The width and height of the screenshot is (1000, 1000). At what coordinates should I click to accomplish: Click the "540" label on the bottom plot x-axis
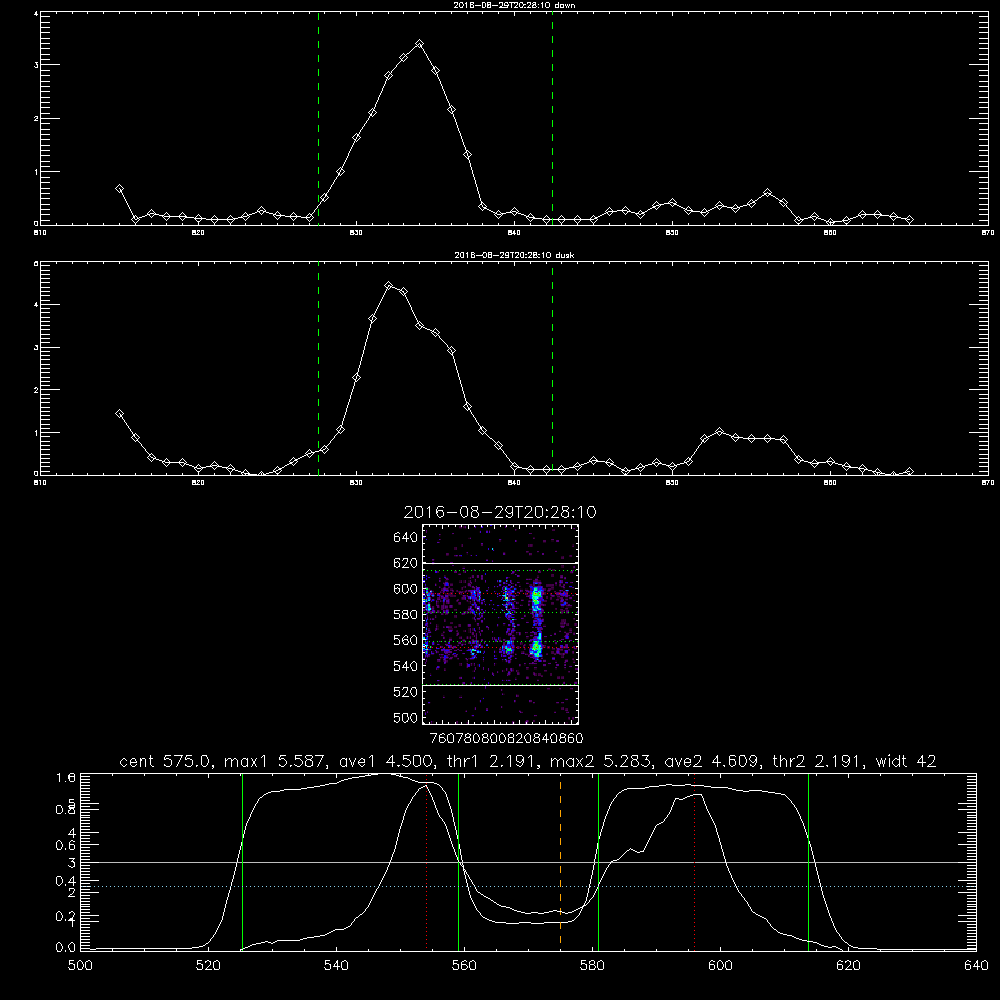336,966
